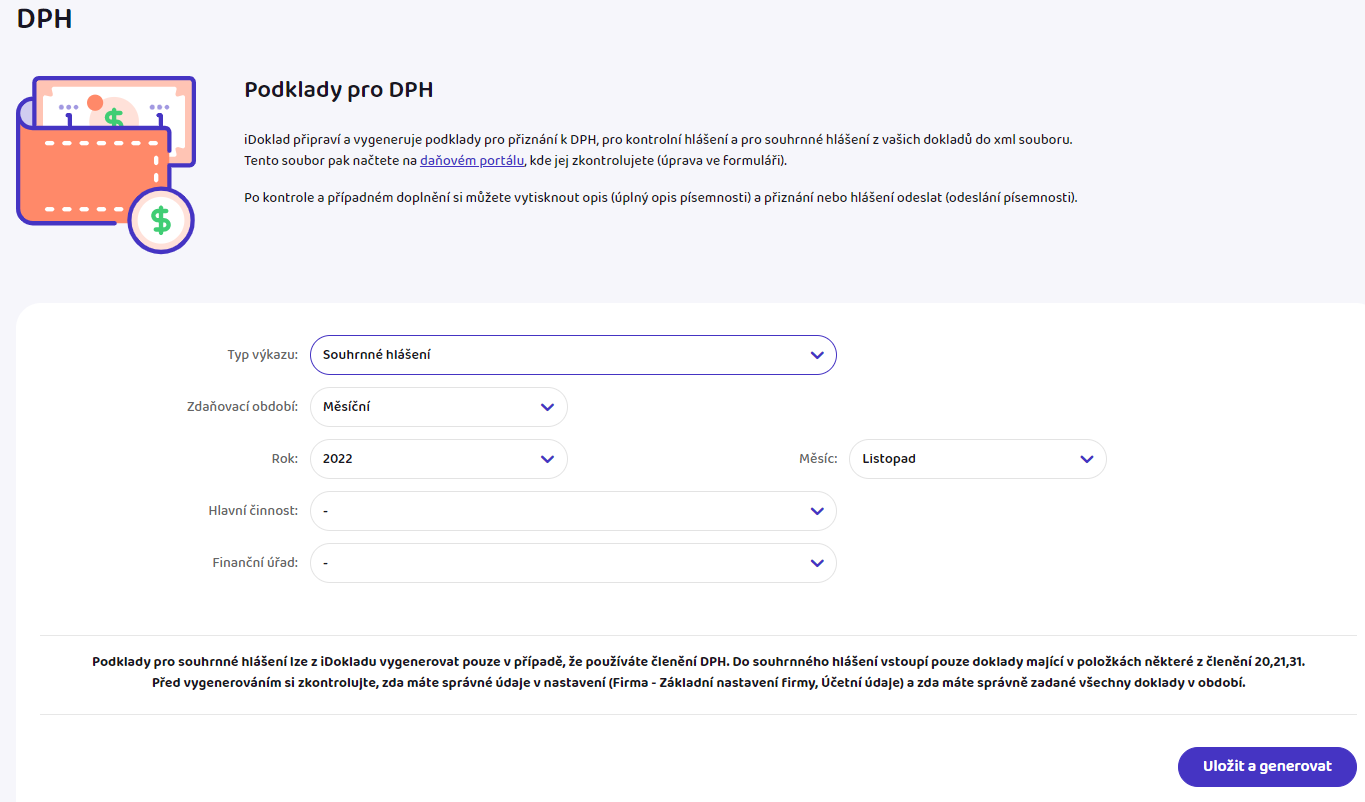Click the DPH page title
Viewport: 1365px width, 802px height.
point(44,18)
